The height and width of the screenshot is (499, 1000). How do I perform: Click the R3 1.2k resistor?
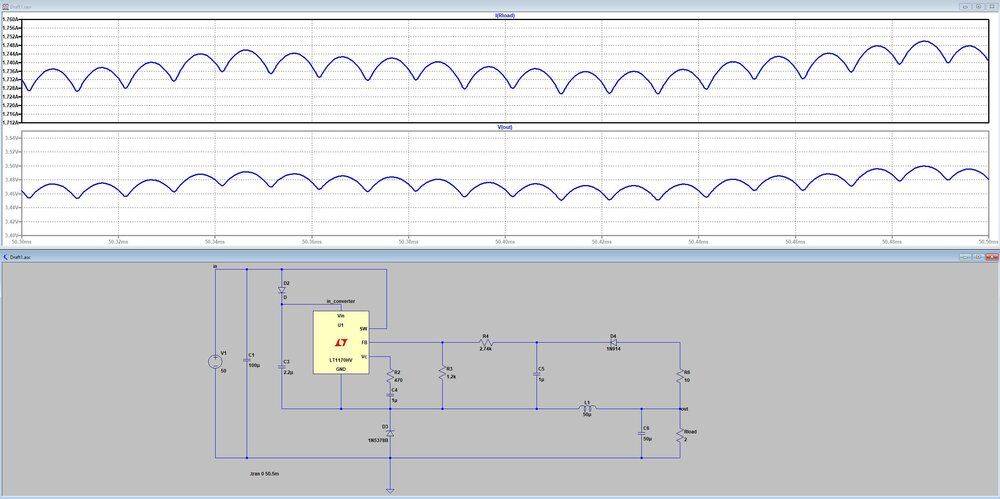pyautogui.click(x=441, y=373)
